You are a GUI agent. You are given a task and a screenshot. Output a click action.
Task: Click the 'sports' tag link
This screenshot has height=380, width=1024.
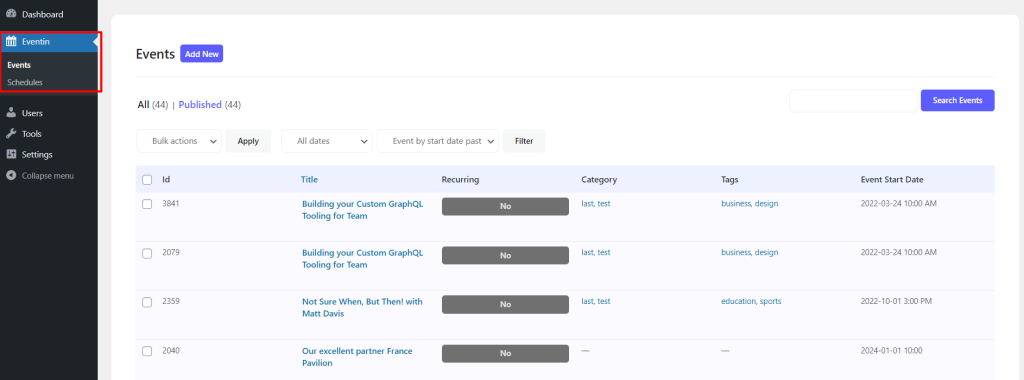(771, 302)
